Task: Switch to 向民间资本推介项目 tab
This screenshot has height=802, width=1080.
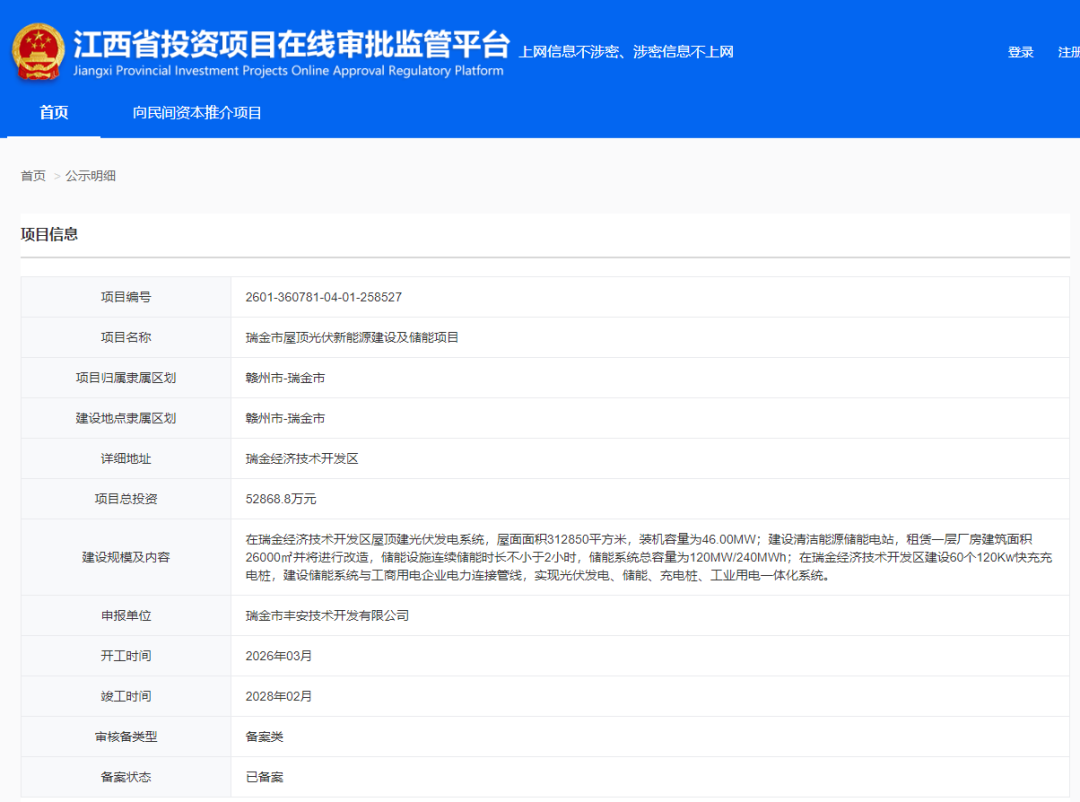Action: 197,113
